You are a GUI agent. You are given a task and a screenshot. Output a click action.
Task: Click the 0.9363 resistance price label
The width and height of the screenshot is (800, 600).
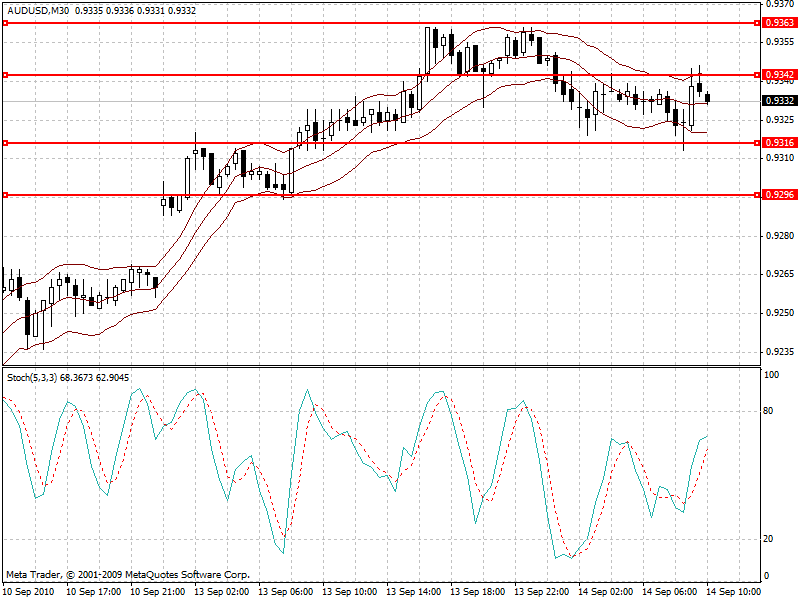(779, 22)
